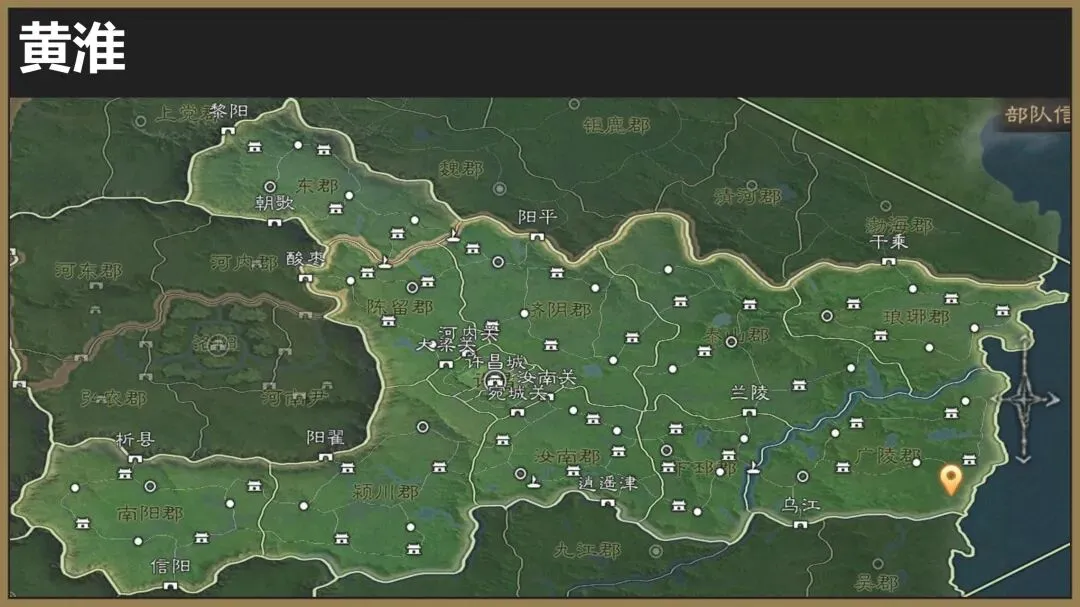
Task: Click the 大梁关 pass label
Action: [x=445, y=344]
